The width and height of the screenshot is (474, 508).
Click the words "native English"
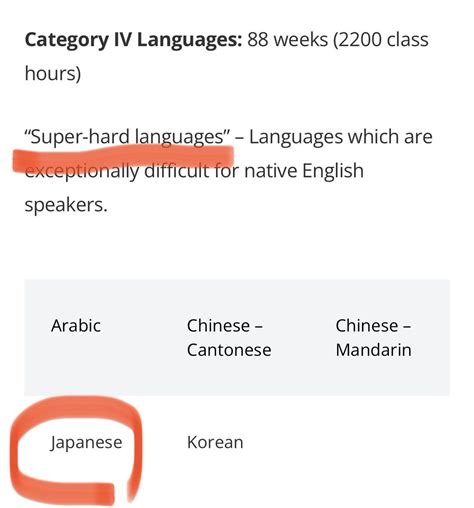tap(304, 171)
